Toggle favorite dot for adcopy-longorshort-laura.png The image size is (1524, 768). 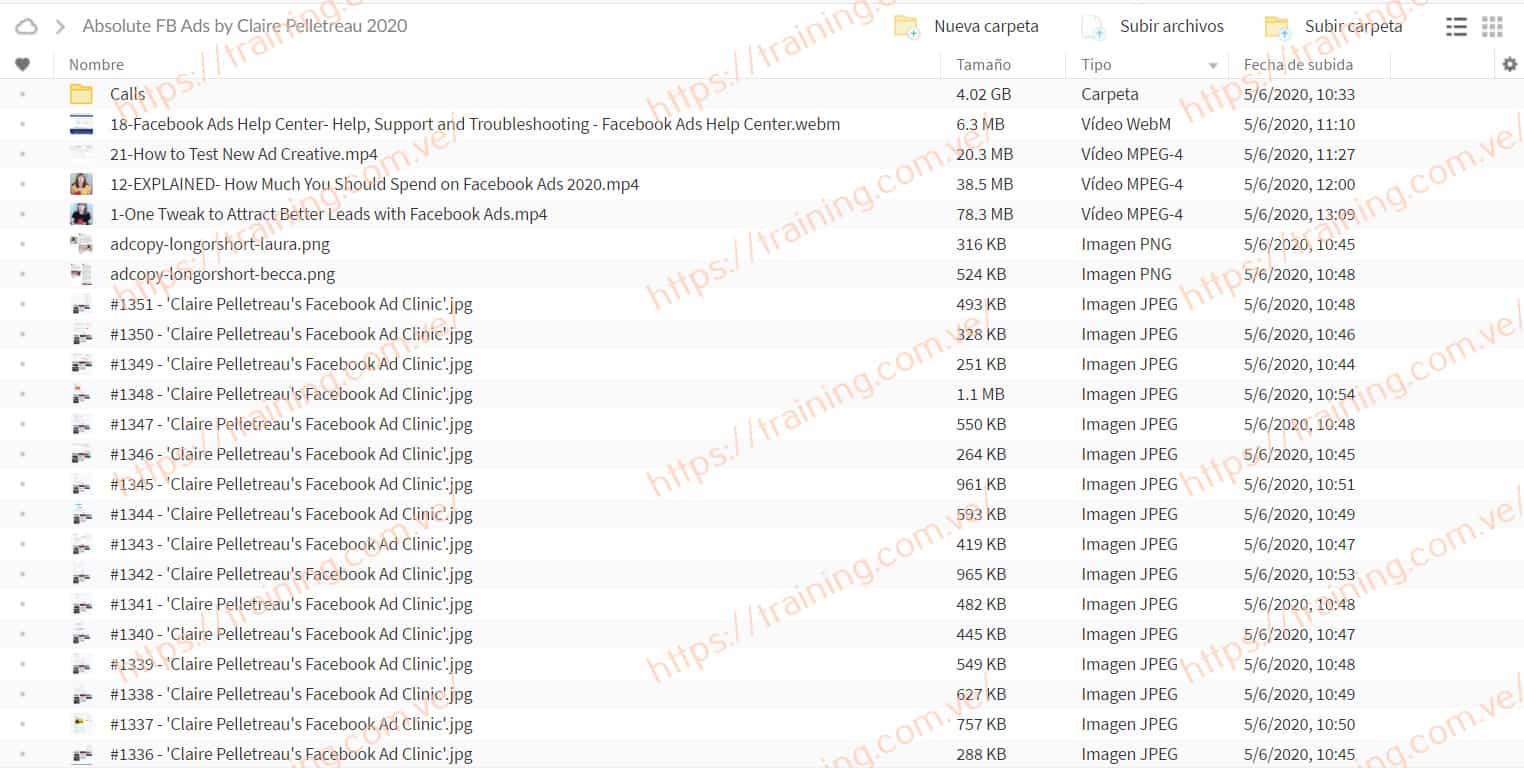(x=22, y=245)
